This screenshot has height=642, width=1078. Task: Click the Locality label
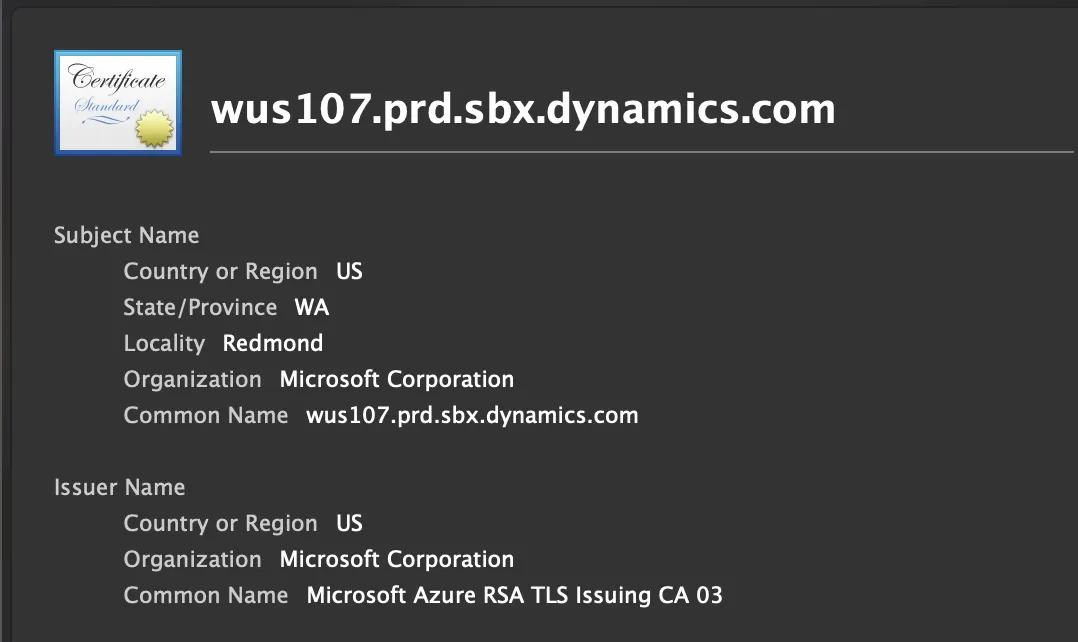[164, 343]
